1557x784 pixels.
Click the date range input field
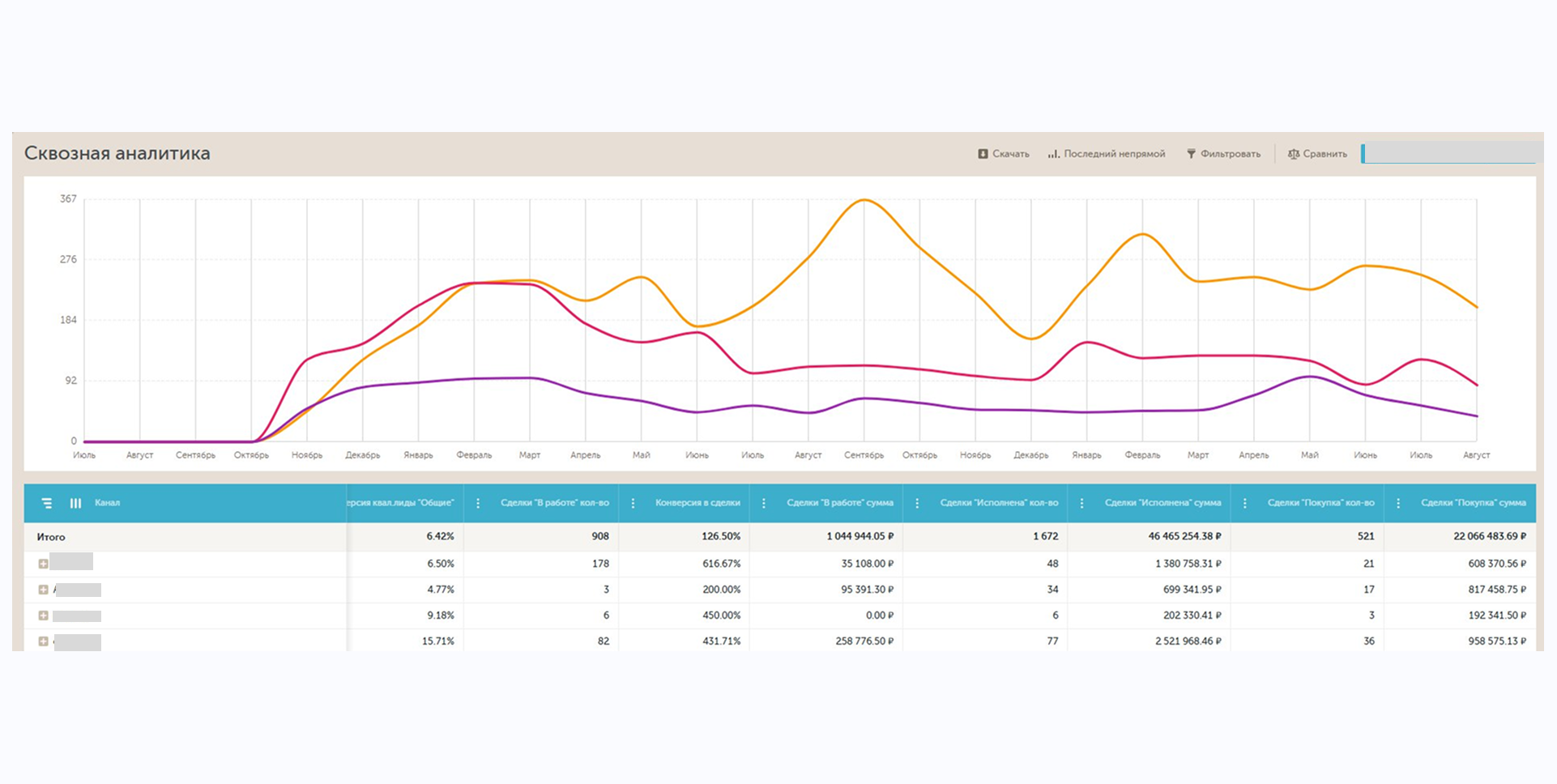pyautogui.click(x=1450, y=153)
